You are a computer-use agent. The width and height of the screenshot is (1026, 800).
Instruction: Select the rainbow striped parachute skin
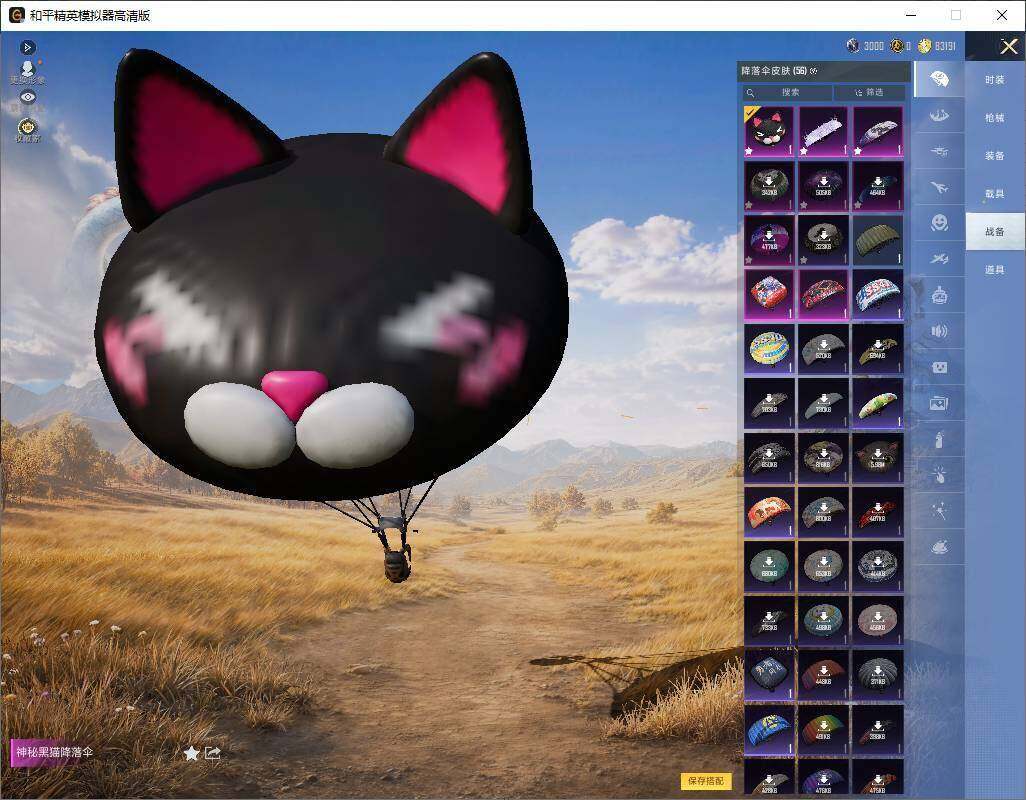823,729
